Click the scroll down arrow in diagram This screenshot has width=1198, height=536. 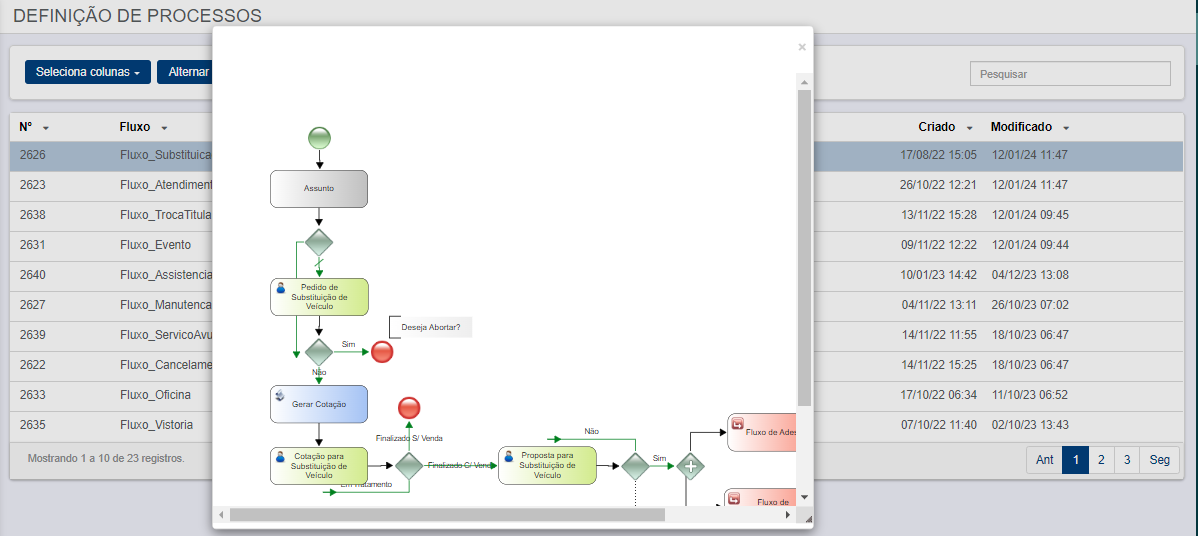[x=804, y=497]
